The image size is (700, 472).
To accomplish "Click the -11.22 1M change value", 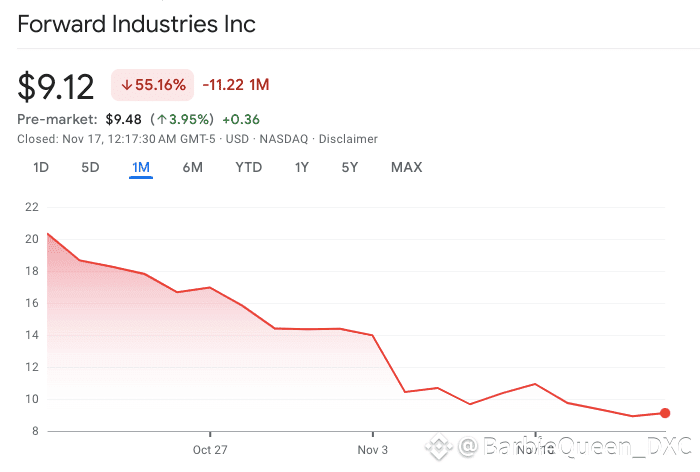I will pyautogui.click(x=235, y=85).
